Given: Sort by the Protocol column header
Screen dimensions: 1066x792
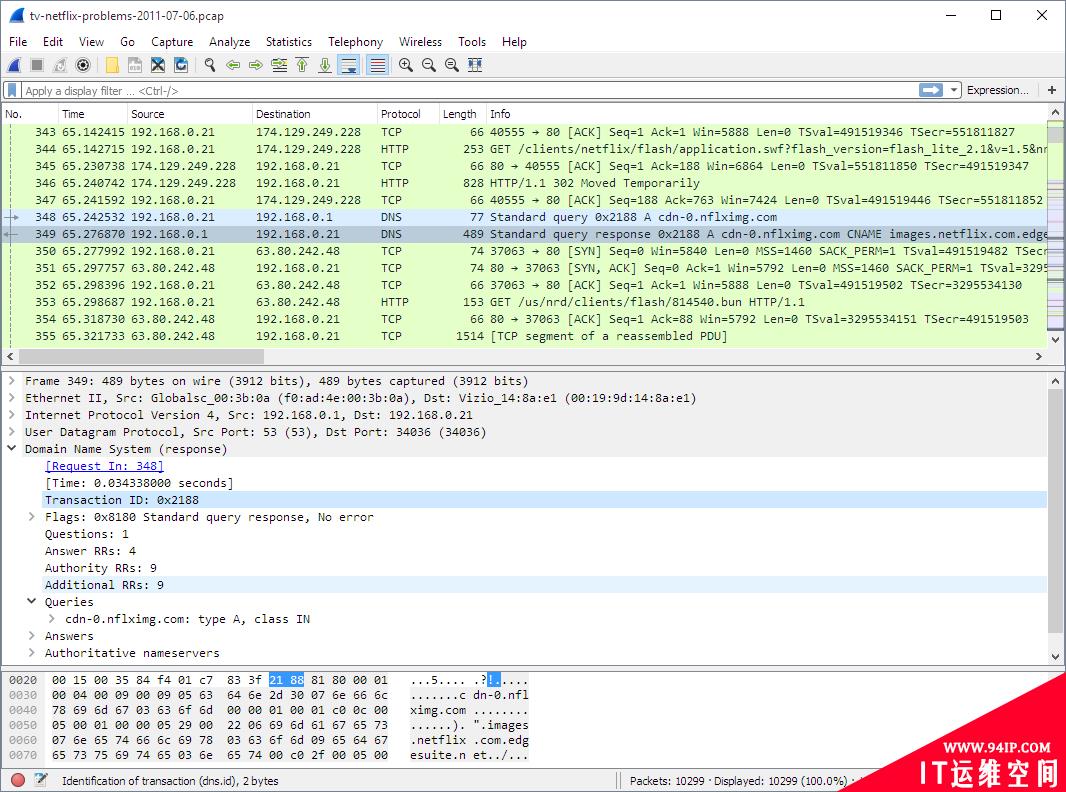Looking at the screenshot, I should [407, 114].
